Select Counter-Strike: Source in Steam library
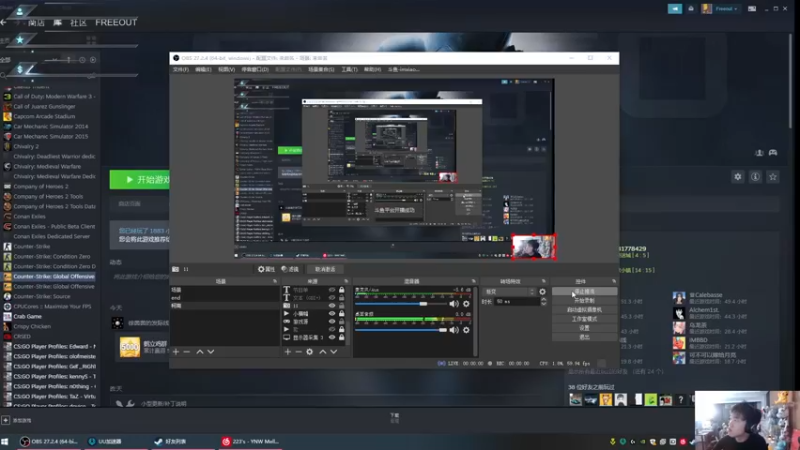Screen dimensions: 800x450 pyautogui.click(x=42, y=296)
